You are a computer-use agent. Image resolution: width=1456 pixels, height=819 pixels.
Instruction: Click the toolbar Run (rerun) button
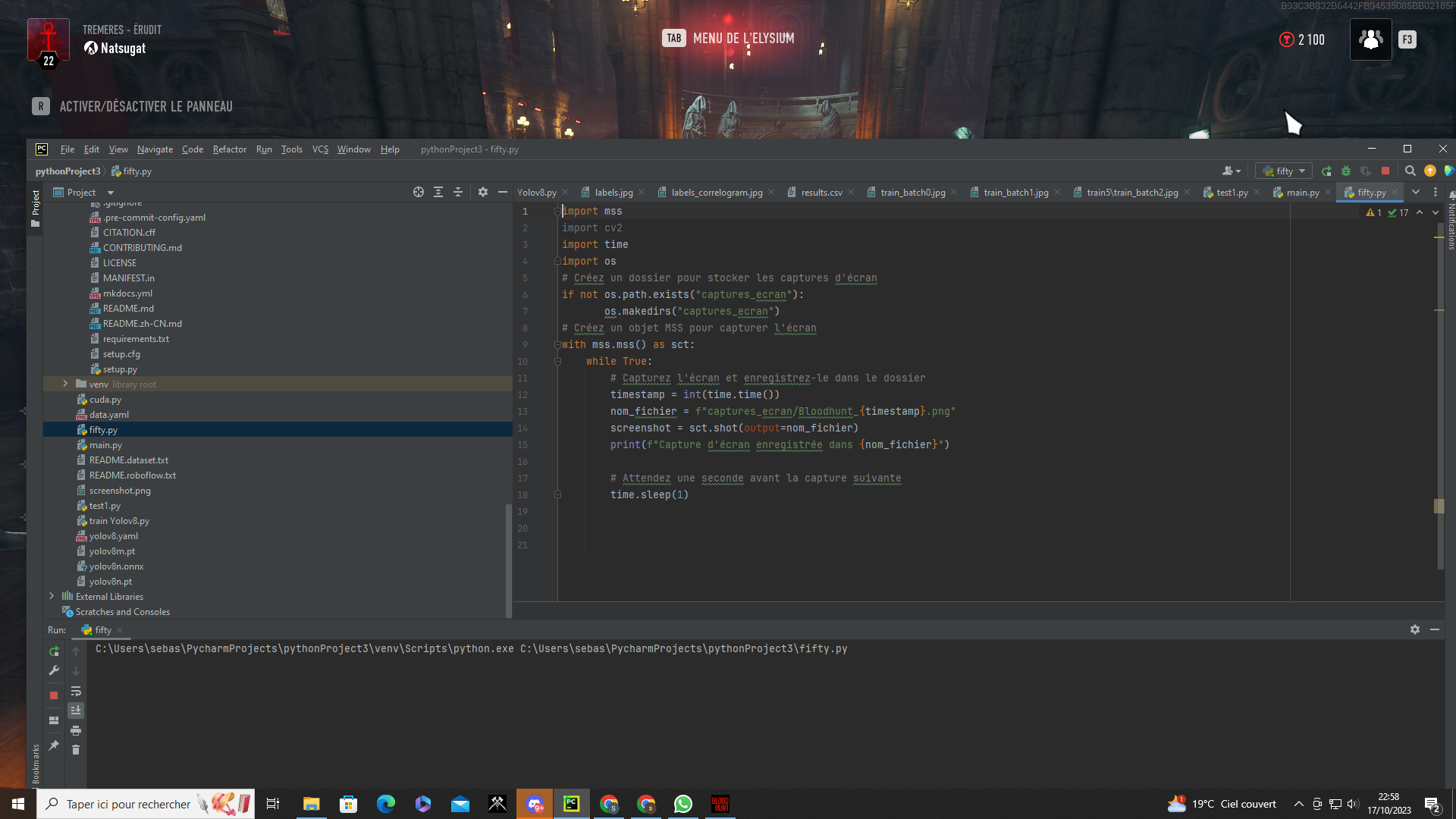click(x=1326, y=171)
